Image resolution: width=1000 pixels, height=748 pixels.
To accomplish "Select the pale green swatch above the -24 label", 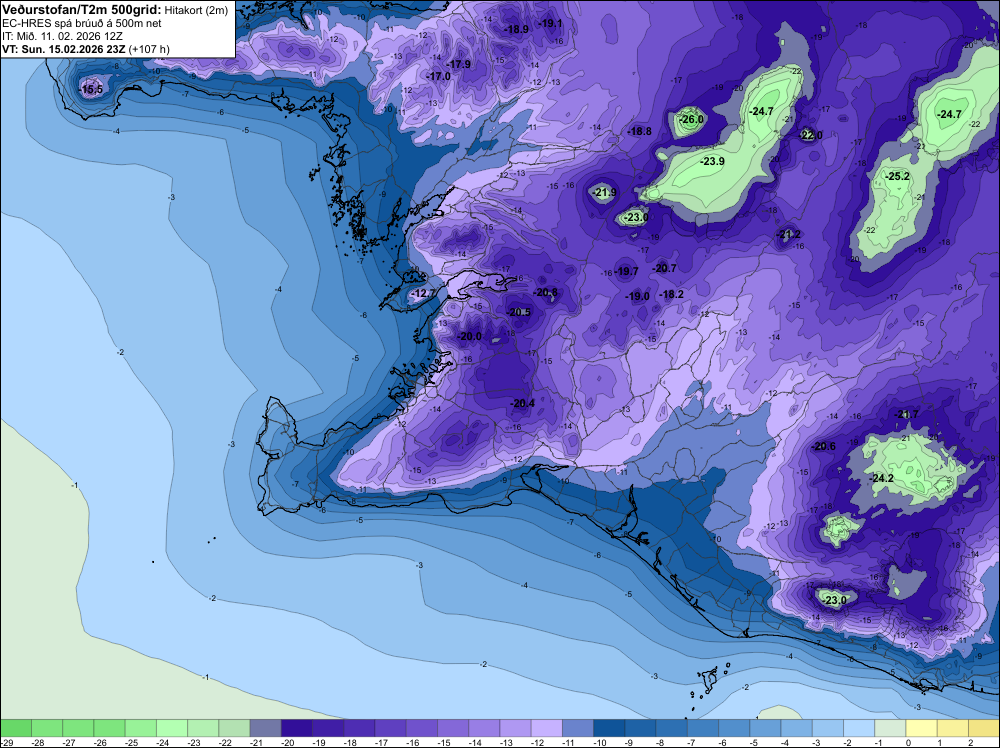I will point(172,728).
